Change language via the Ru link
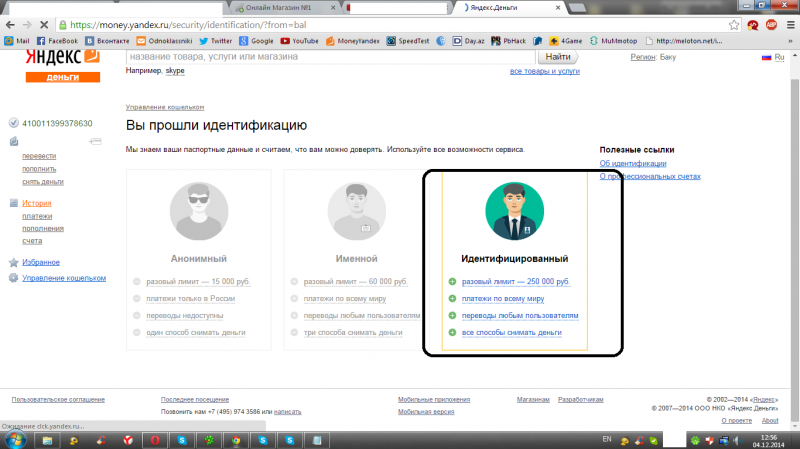Image resolution: width=800 pixels, height=449 pixels. (x=779, y=57)
